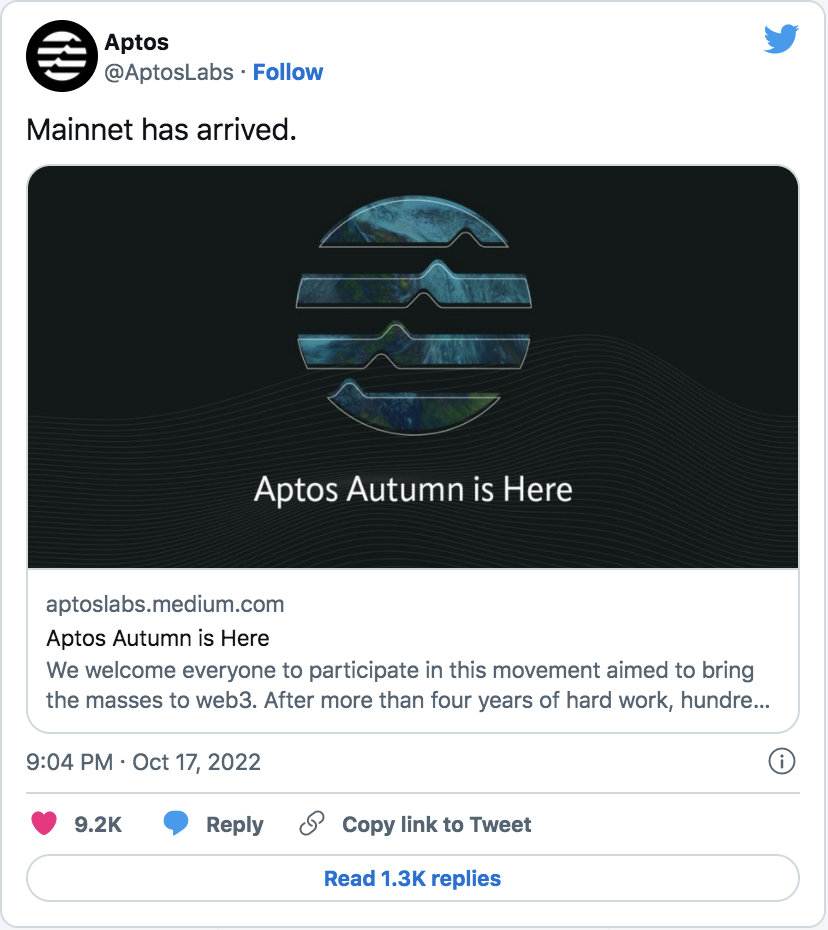Click the Aptos profile avatar
Viewport: 828px width, 930px height.
coord(61,56)
